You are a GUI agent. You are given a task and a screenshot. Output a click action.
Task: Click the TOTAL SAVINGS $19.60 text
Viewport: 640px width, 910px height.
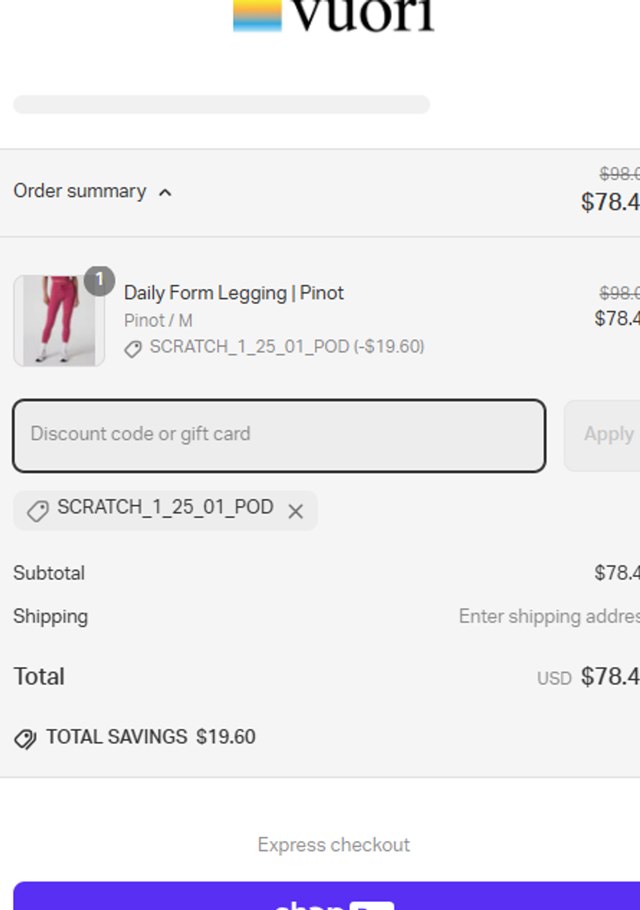(151, 738)
